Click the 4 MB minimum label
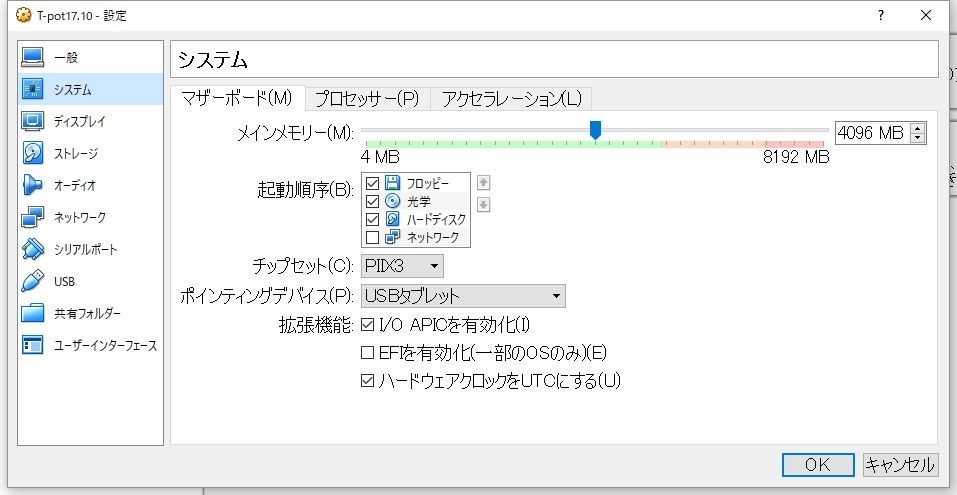This screenshot has height=495, width=957. pyautogui.click(x=380, y=157)
